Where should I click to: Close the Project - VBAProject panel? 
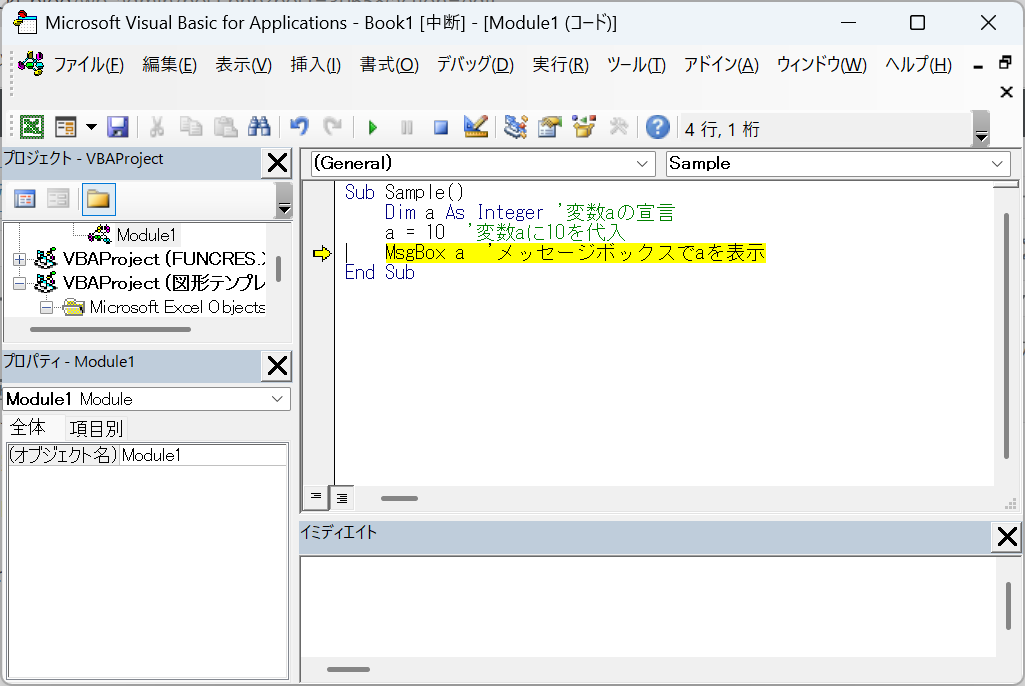(x=277, y=163)
